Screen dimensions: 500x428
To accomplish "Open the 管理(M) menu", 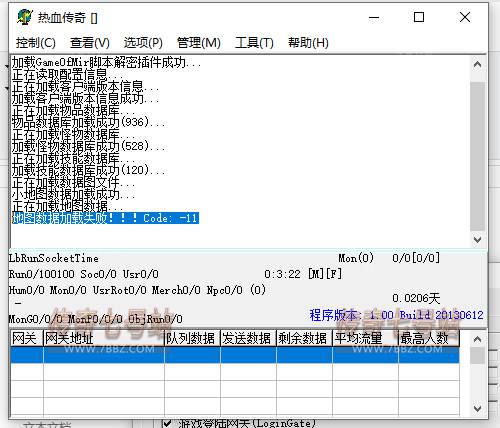I will tap(199, 43).
